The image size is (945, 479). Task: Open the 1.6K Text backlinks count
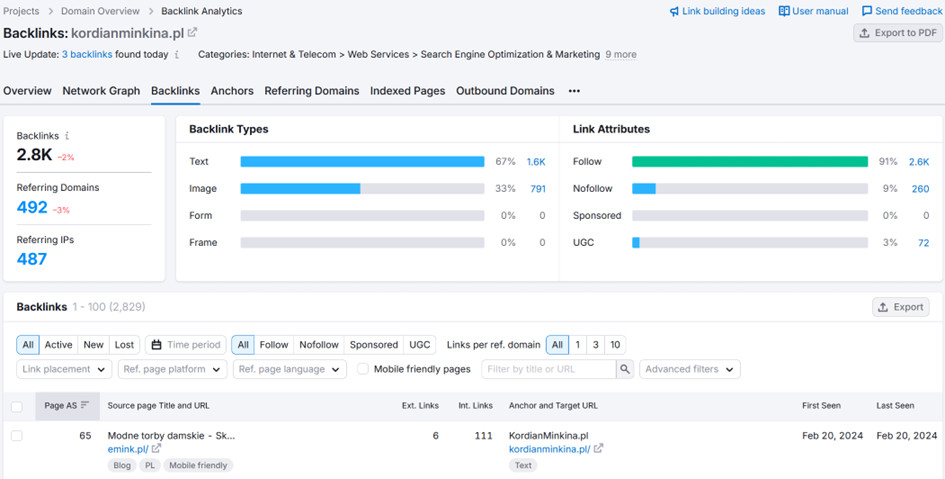click(x=536, y=161)
